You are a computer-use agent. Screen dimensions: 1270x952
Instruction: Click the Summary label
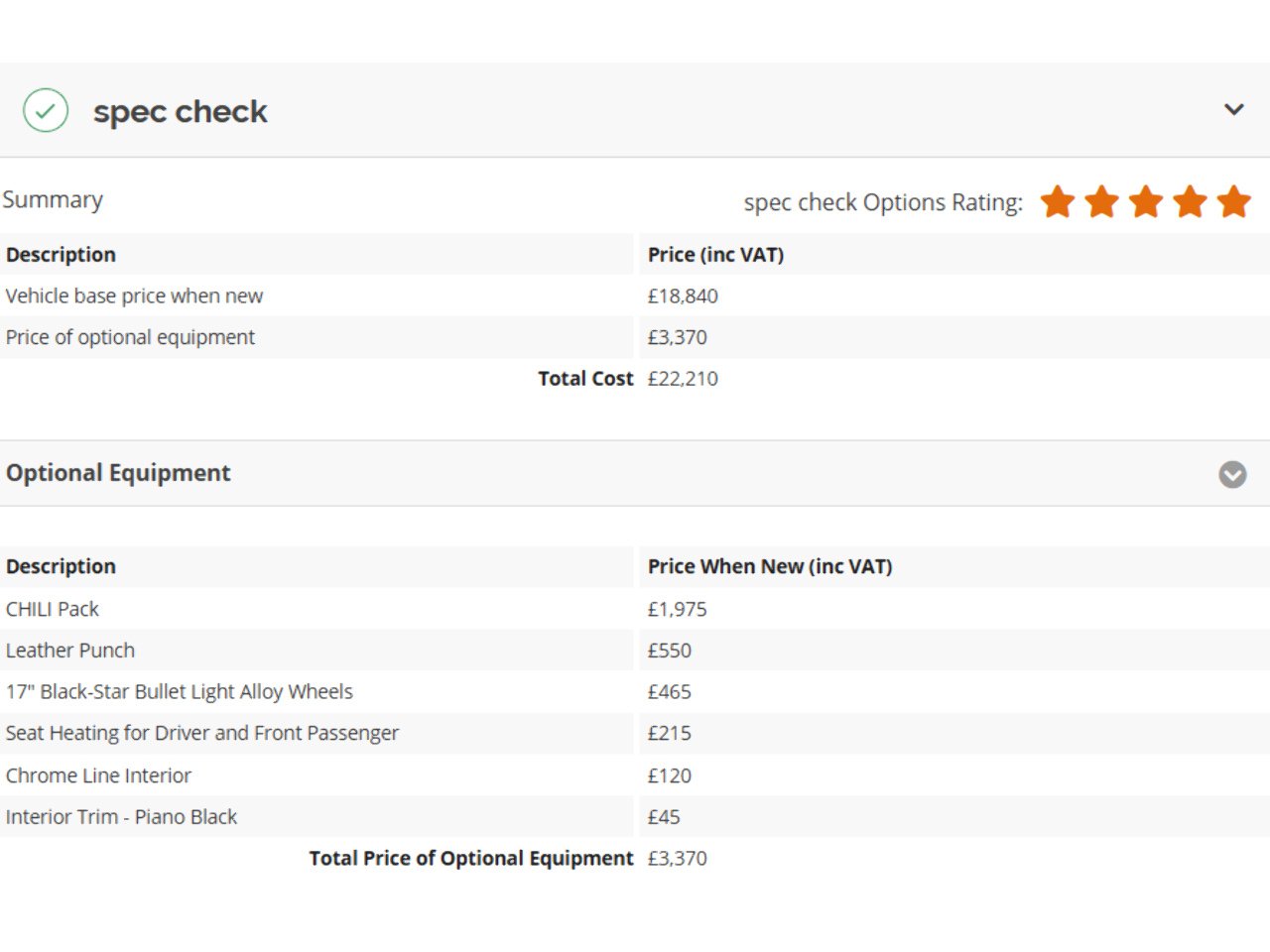[x=53, y=199]
